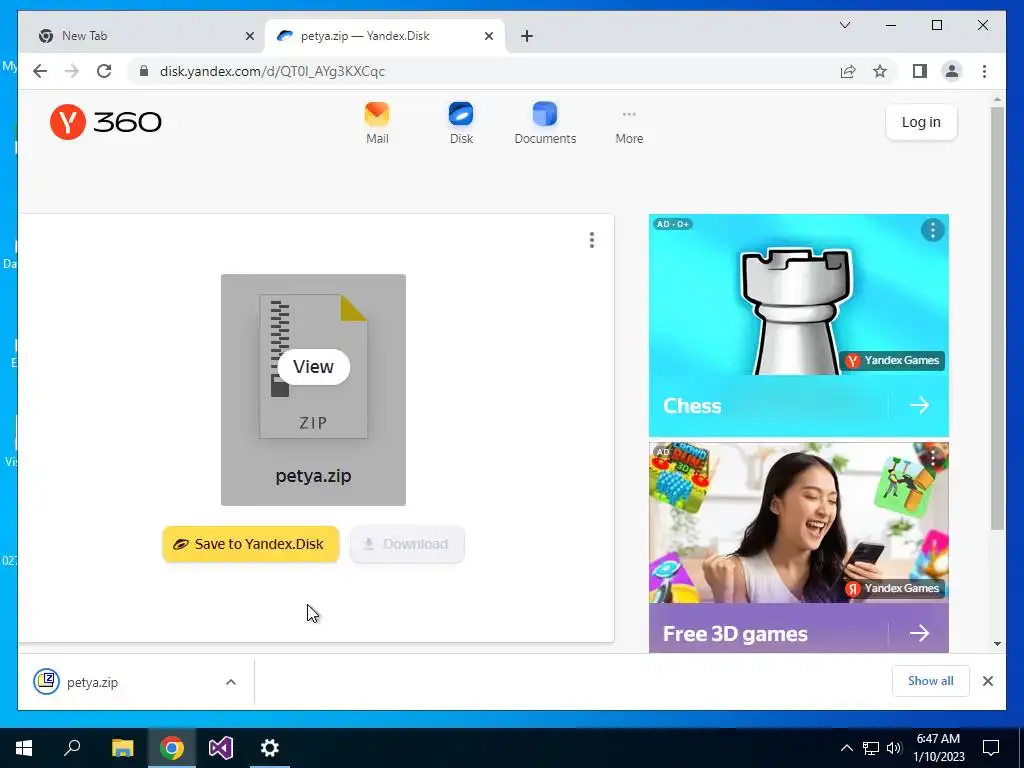Click the Chess game ad image
The image size is (1024, 768).
(x=798, y=295)
